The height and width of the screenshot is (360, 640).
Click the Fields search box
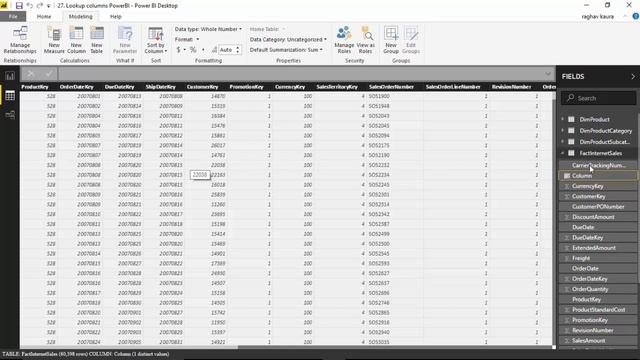point(598,98)
